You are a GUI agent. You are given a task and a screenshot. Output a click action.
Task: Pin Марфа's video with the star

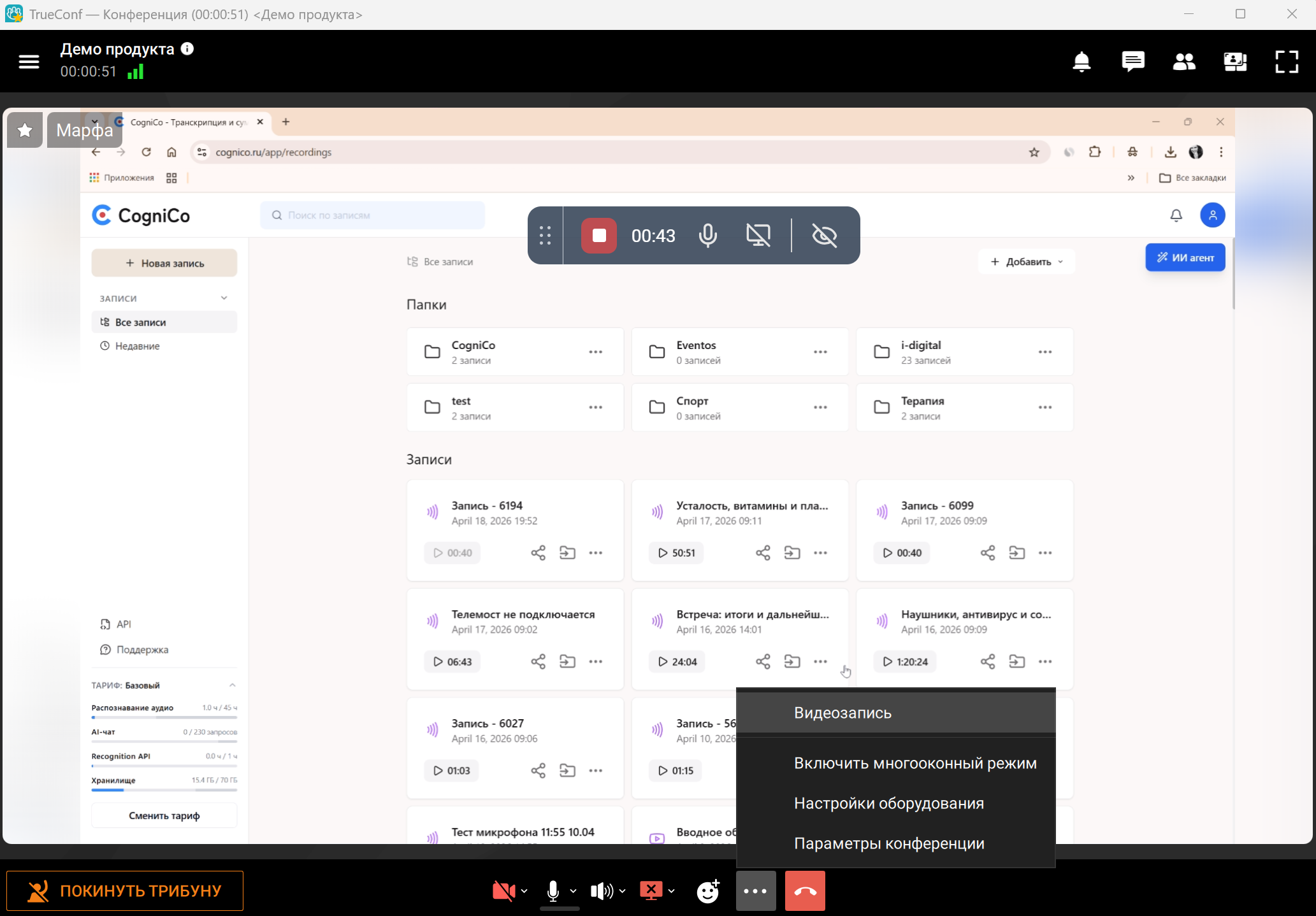click(25, 130)
